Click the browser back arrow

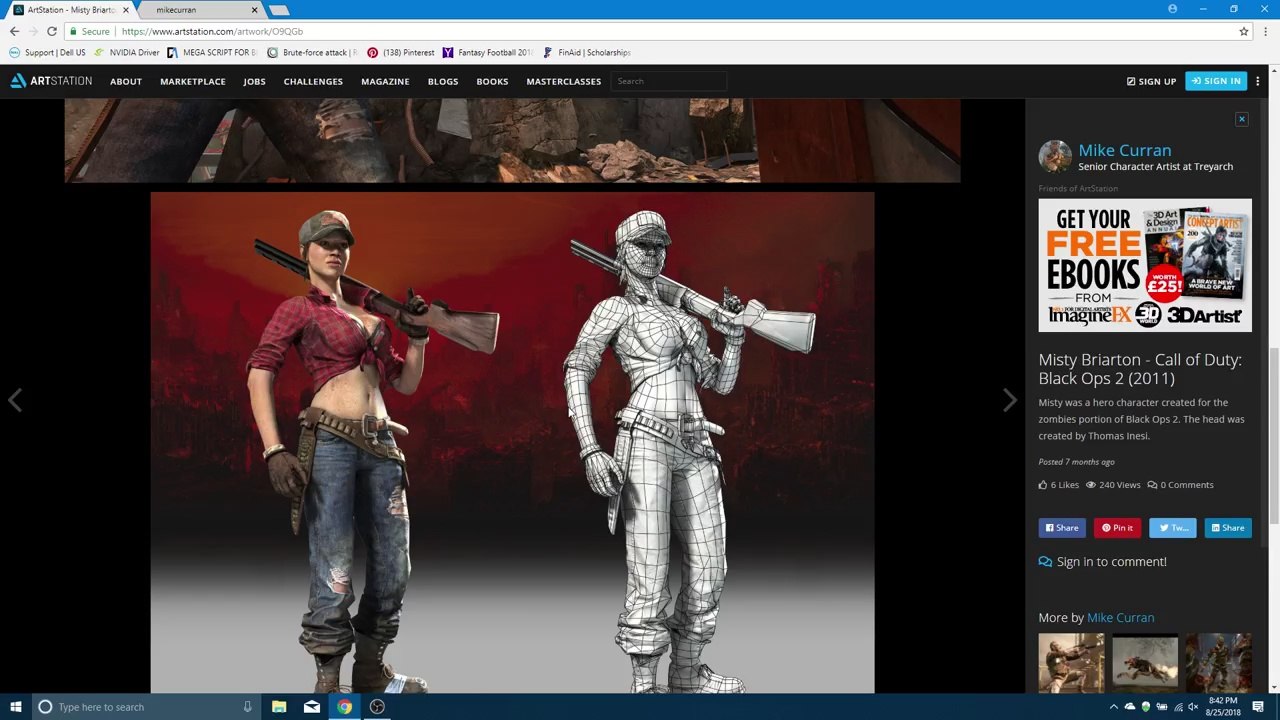pos(14,31)
